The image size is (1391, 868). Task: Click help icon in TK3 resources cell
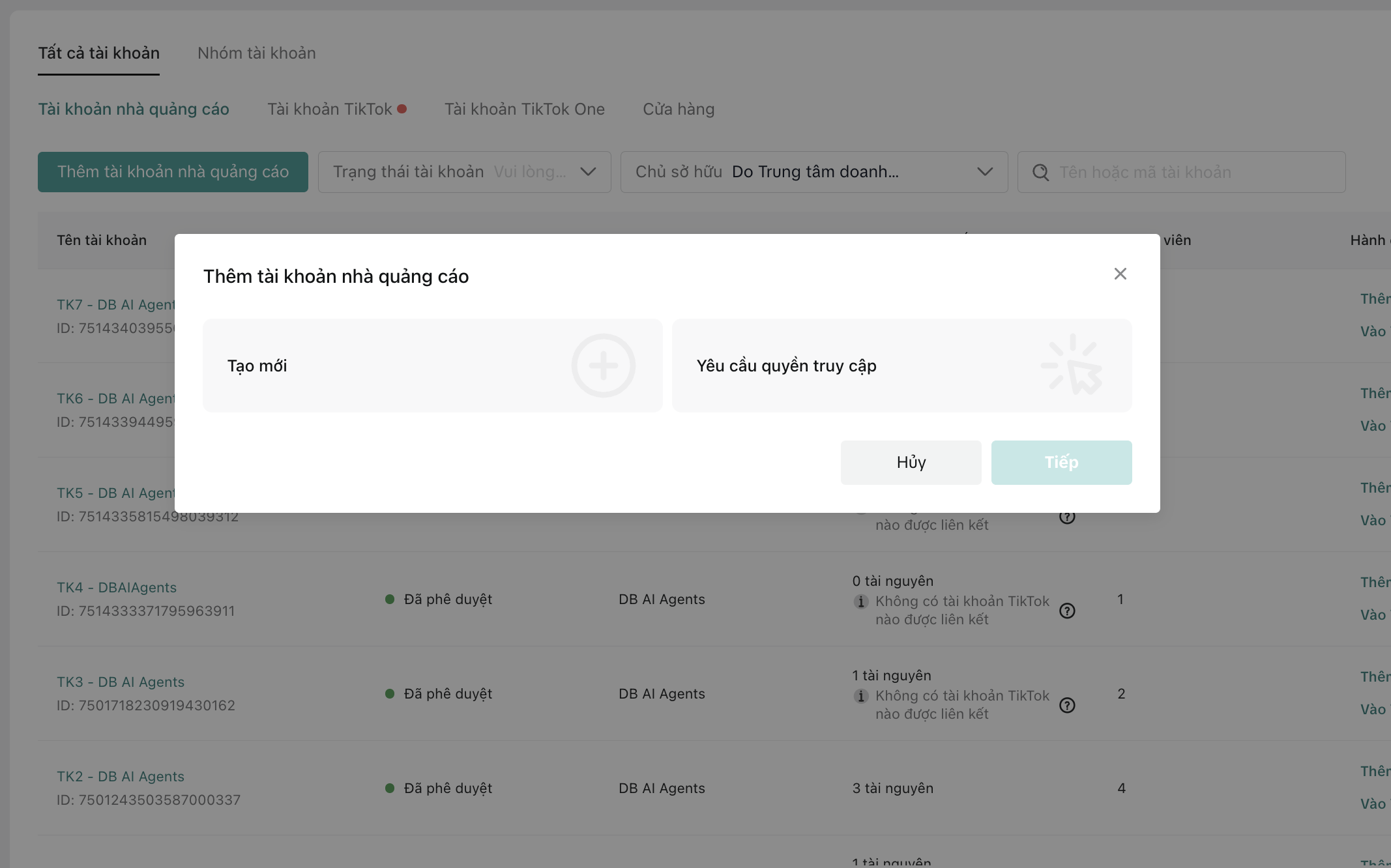pyautogui.click(x=1067, y=705)
